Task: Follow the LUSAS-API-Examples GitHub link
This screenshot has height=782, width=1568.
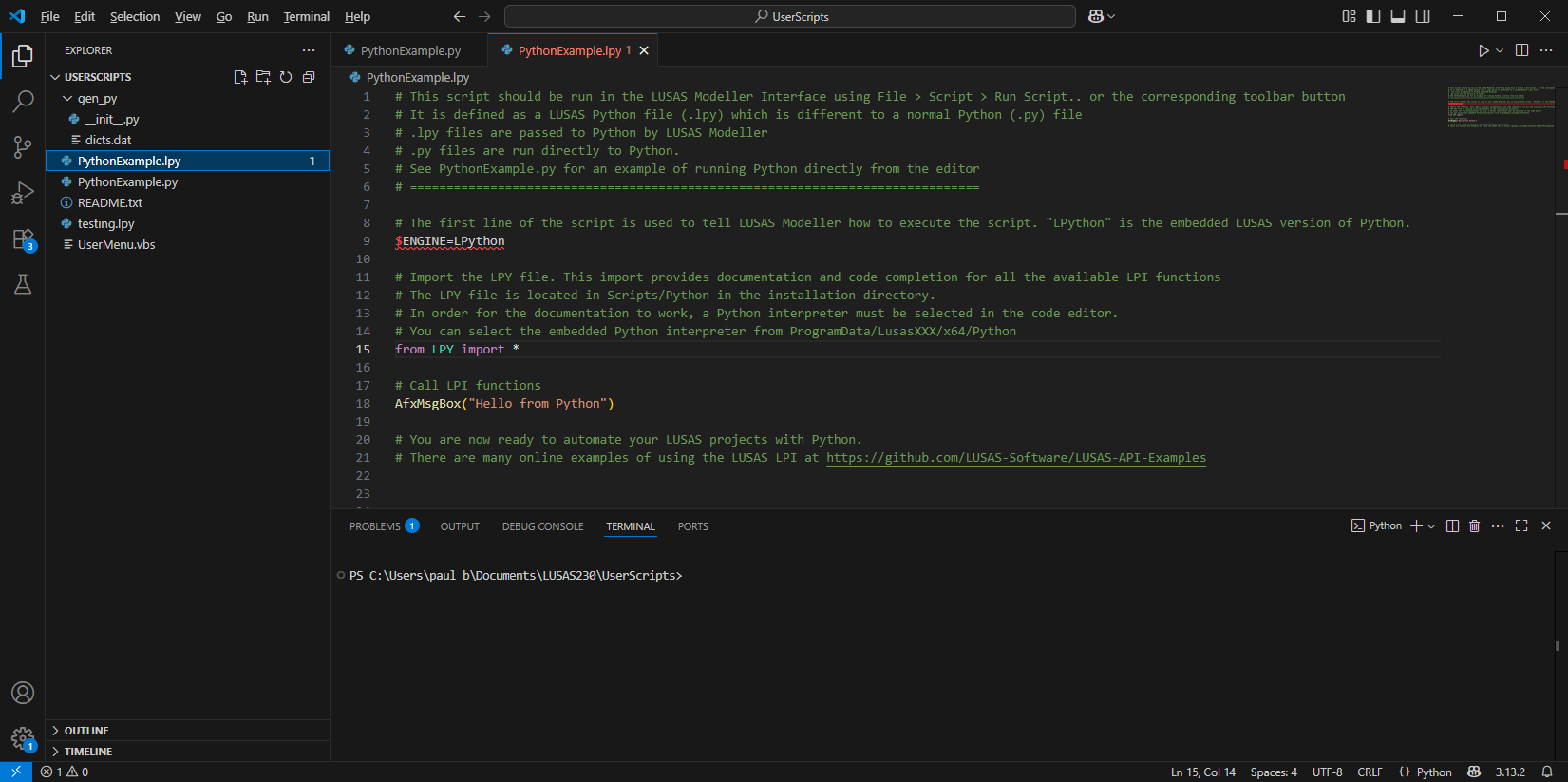Action: pos(1015,458)
